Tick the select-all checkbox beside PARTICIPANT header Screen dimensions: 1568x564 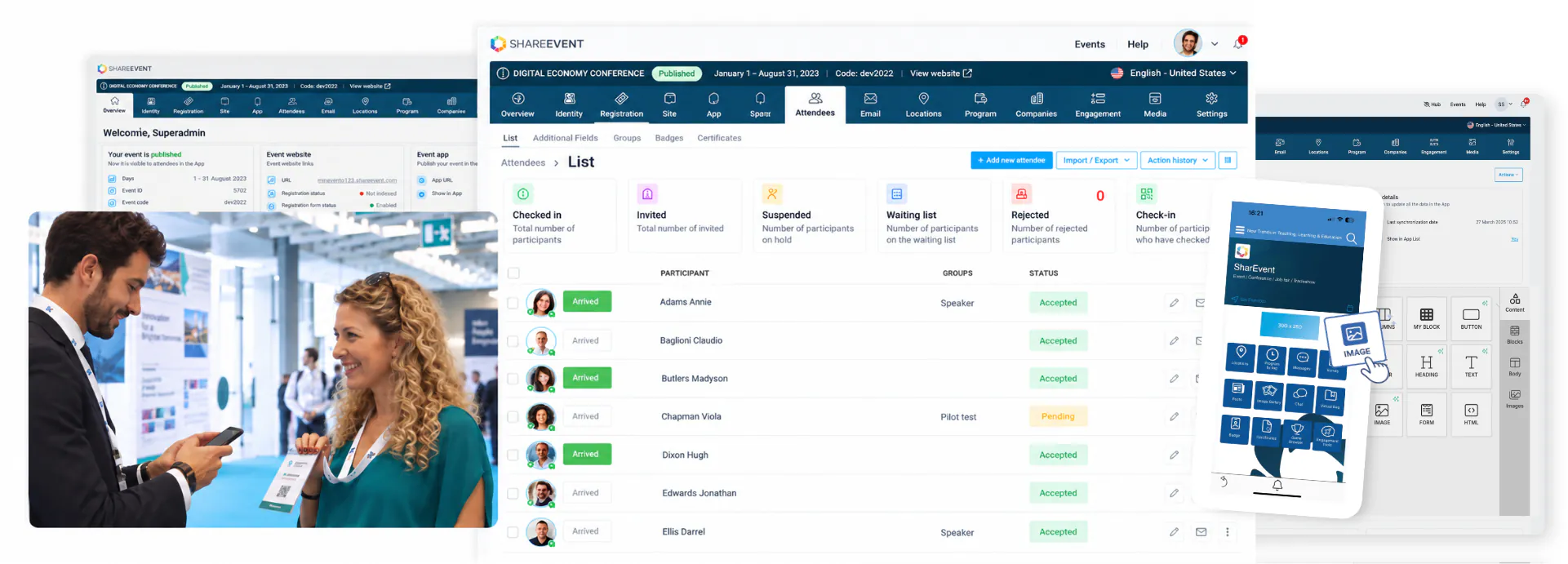click(513, 273)
